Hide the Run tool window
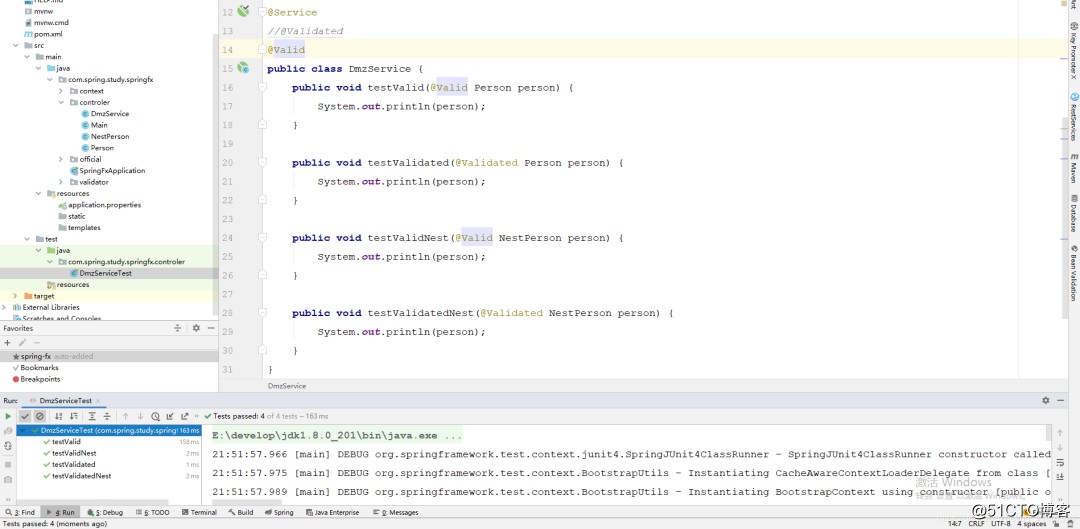The width and height of the screenshot is (1080, 529). tap(1061, 400)
